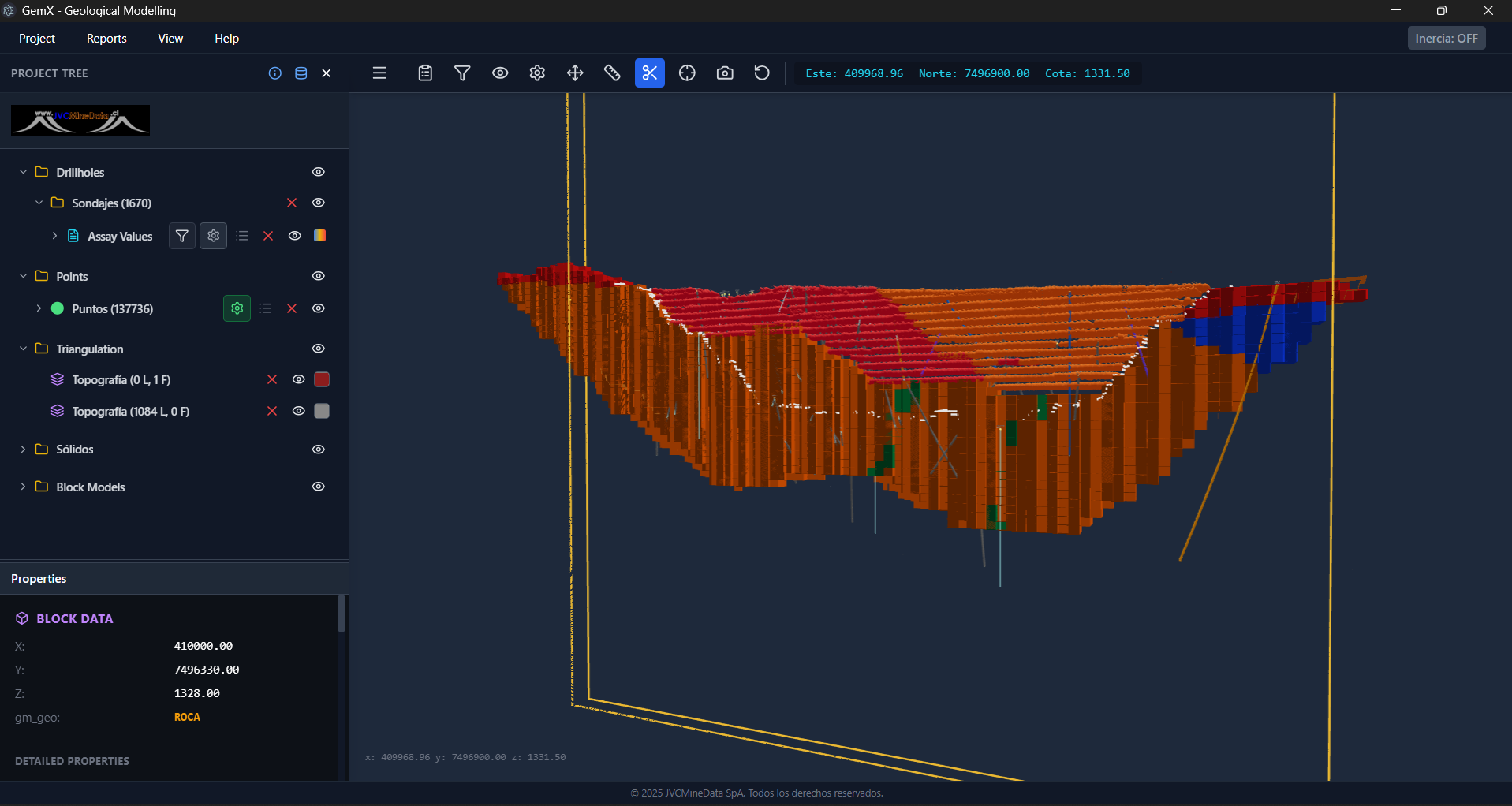Viewport: 1512px width, 806px height.
Task: Toggle visibility of Block Models folder
Action: pyautogui.click(x=319, y=487)
